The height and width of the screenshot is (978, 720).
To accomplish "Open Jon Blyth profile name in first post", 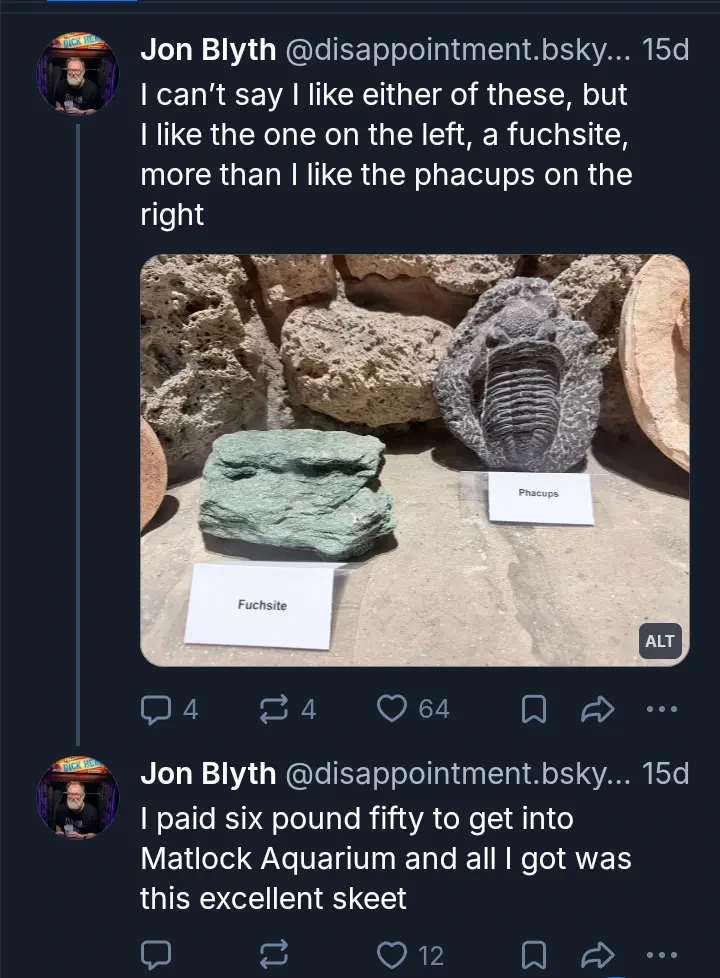I will pyautogui.click(x=208, y=50).
